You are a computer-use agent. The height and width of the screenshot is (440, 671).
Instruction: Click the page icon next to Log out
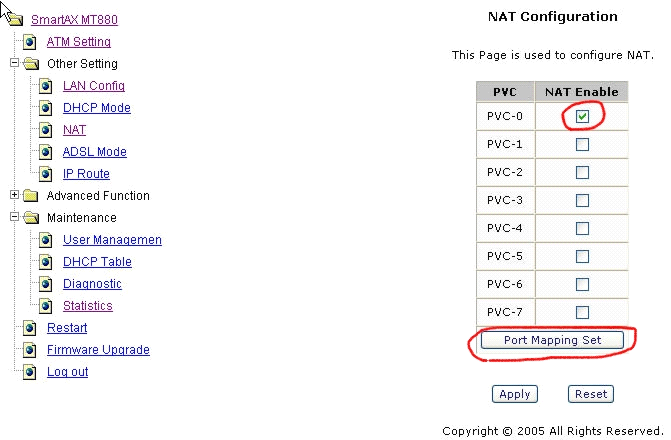(30, 372)
